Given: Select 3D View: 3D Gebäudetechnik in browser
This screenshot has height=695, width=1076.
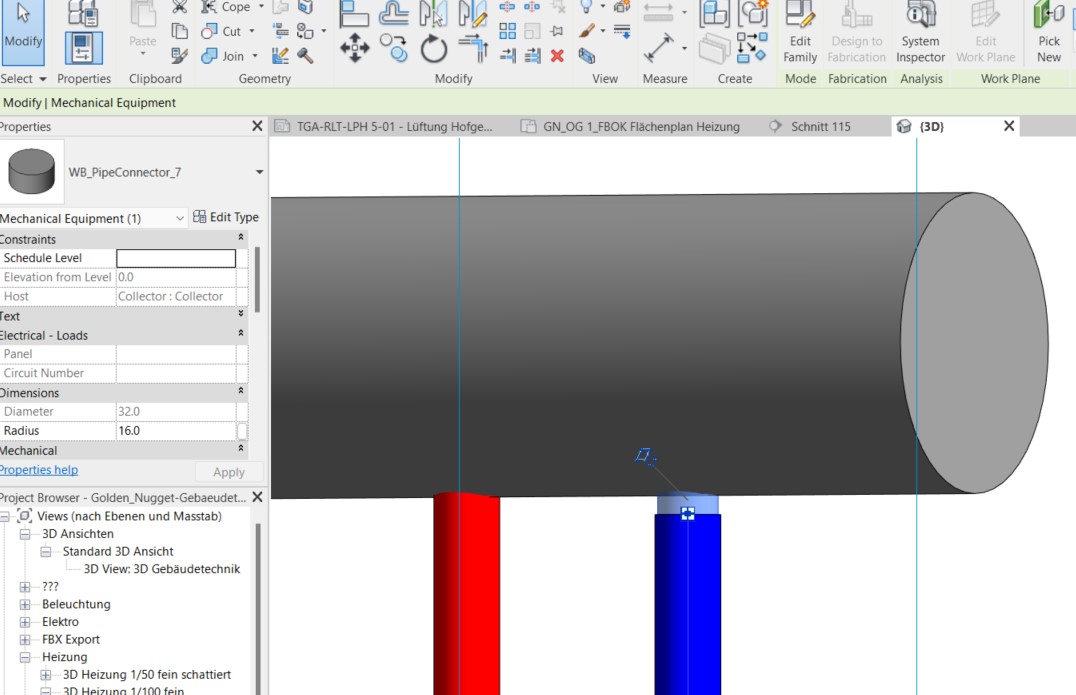Looking at the screenshot, I should tap(161, 569).
